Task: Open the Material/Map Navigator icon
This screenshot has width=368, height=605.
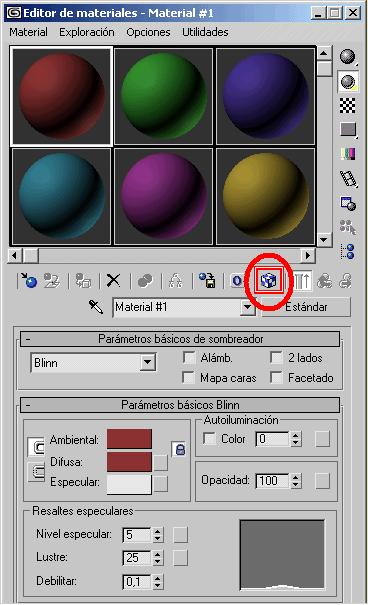Action: pos(348,251)
